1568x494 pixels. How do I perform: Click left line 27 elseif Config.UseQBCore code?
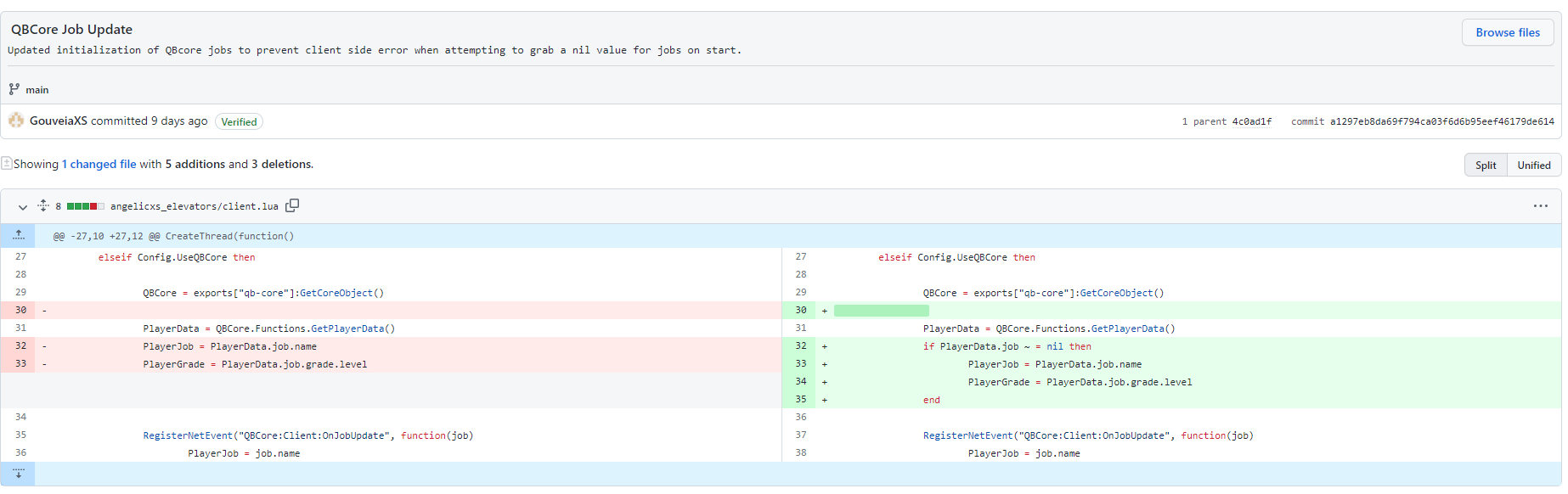176,257
